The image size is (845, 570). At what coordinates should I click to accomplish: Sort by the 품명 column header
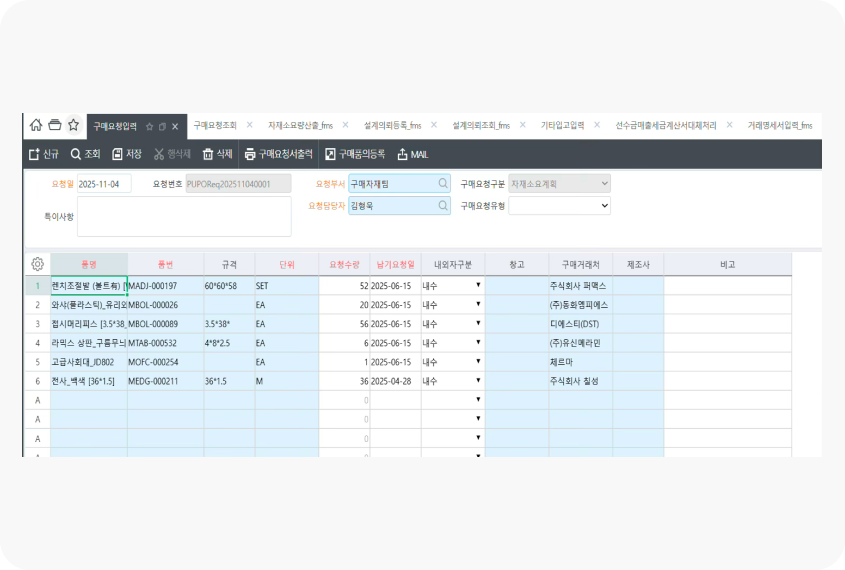point(89,264)
